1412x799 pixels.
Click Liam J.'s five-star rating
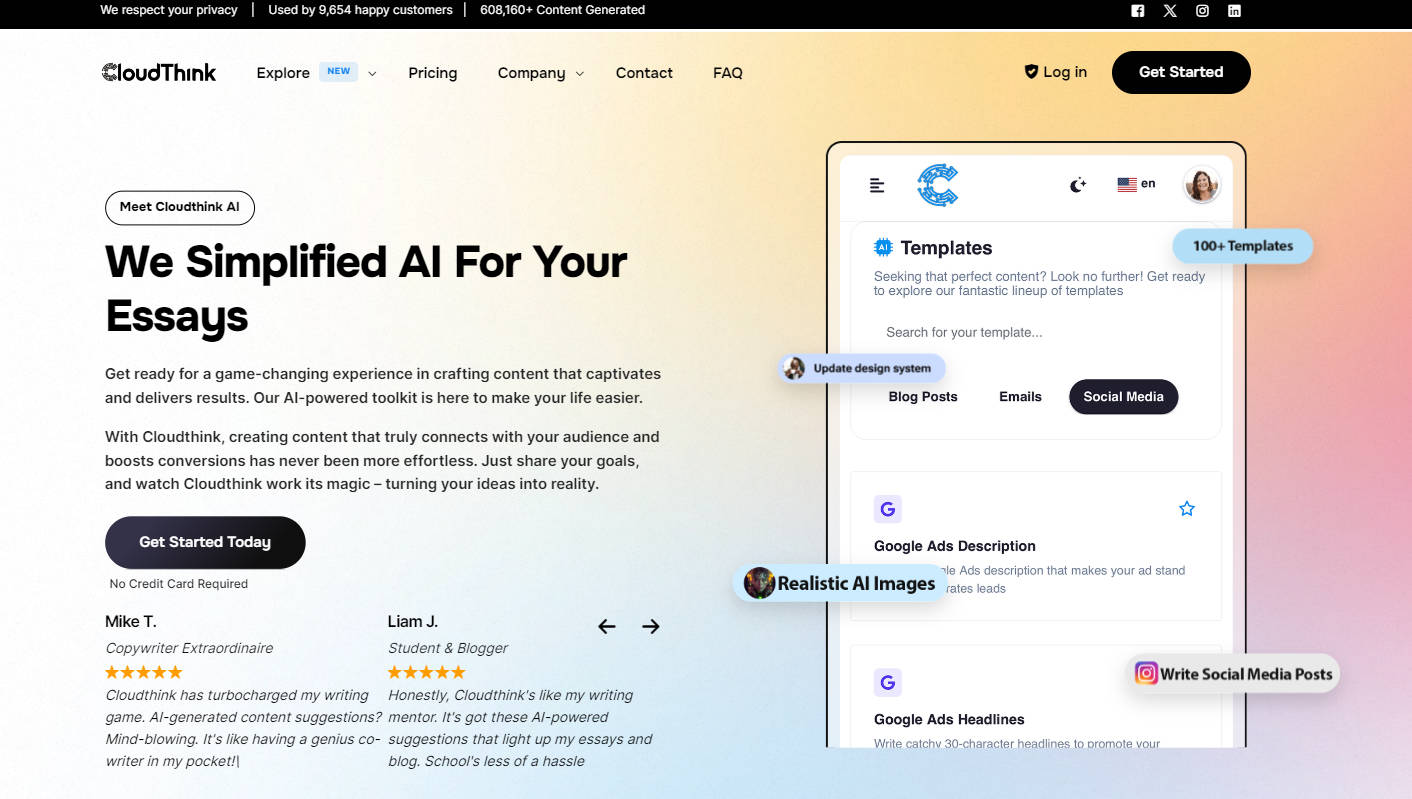click(427, 672)
